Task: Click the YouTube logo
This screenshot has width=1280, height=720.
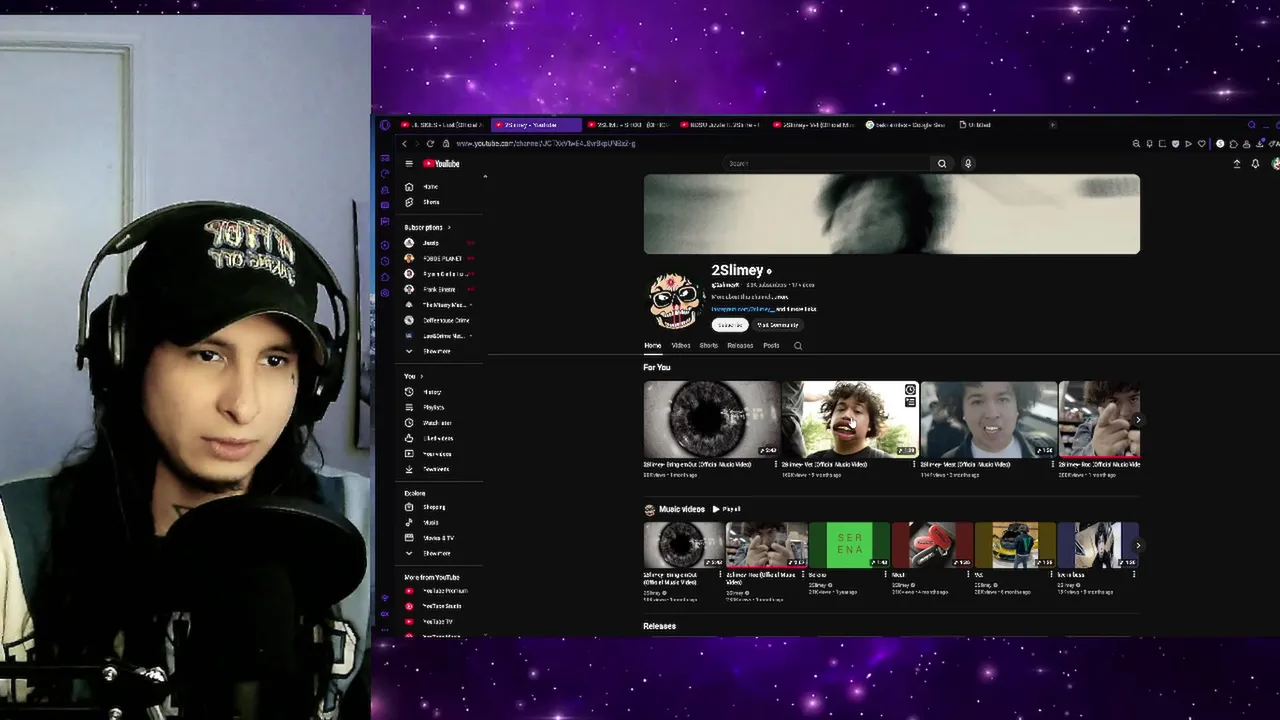Action: (x=441, y=164)
